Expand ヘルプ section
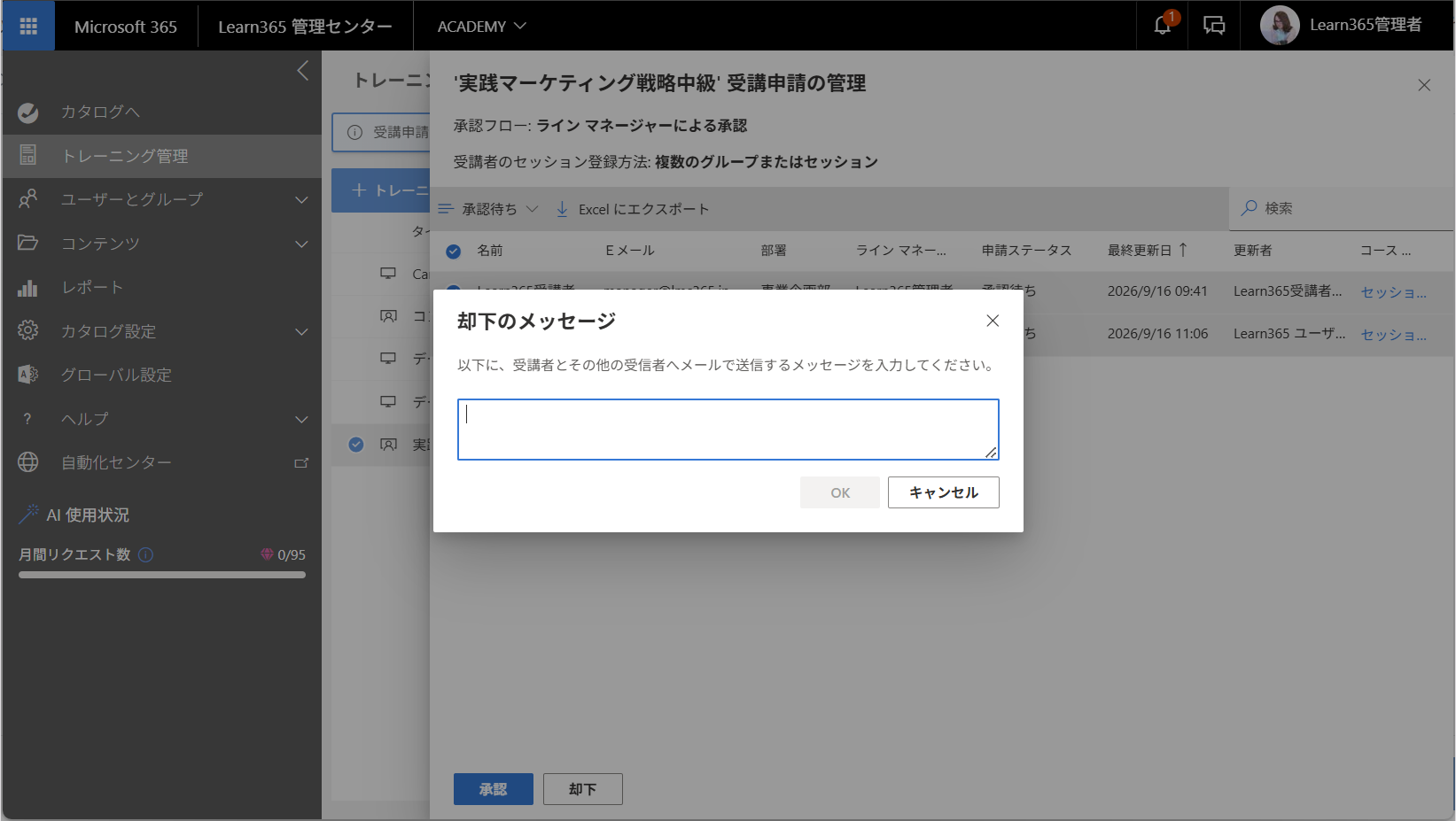Screen dimensions: 1456x821 coord(161,419)
